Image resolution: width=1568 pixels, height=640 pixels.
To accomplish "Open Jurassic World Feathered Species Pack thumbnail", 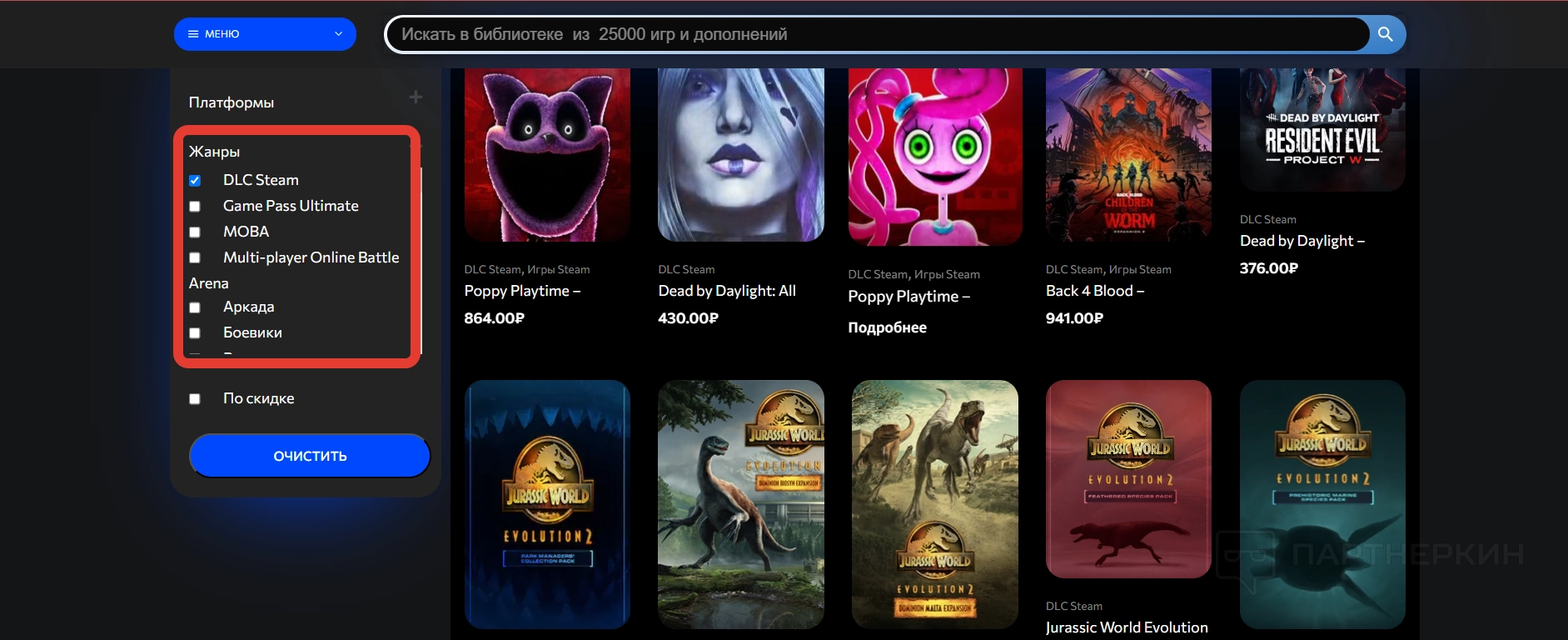I will [1128, 479].
